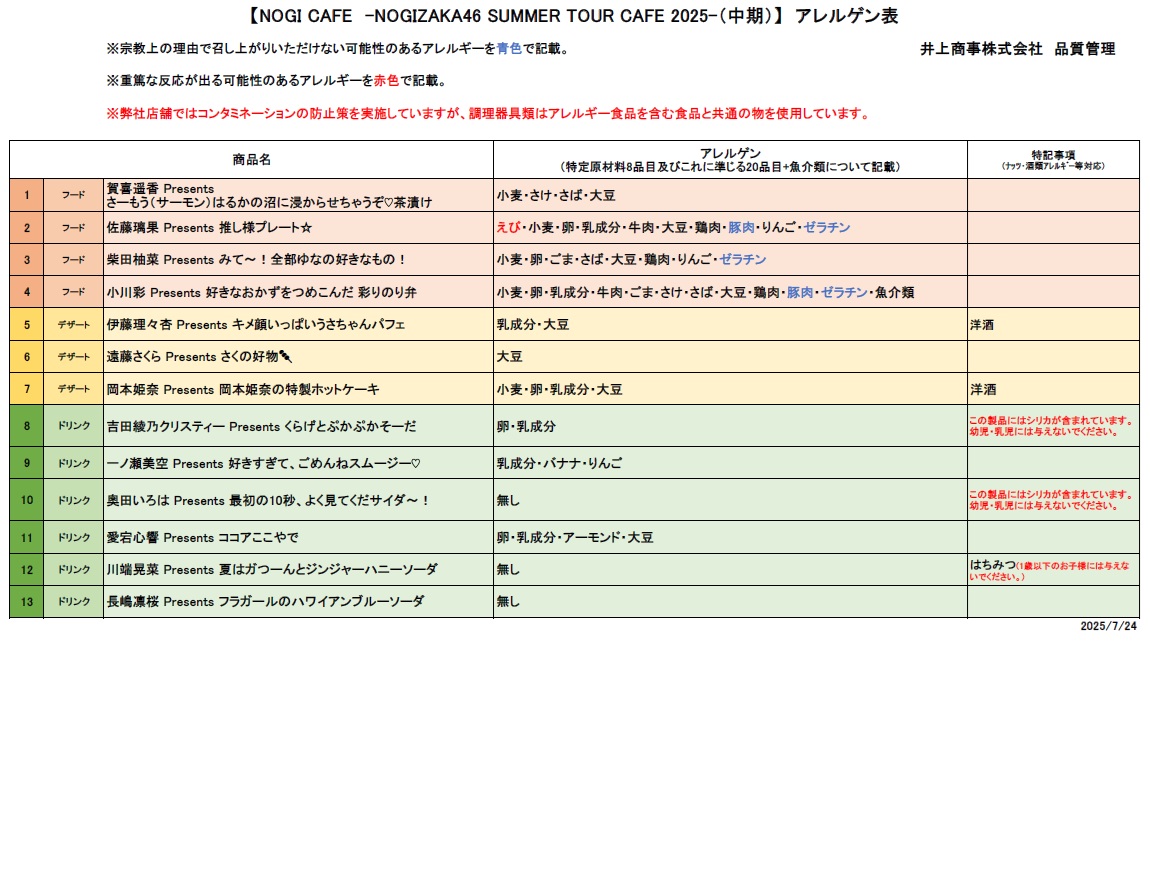Viewport: 1150px width, 891px height.
Task: Click the "フード" category cell in row 1
Action: tap(73, 195)
